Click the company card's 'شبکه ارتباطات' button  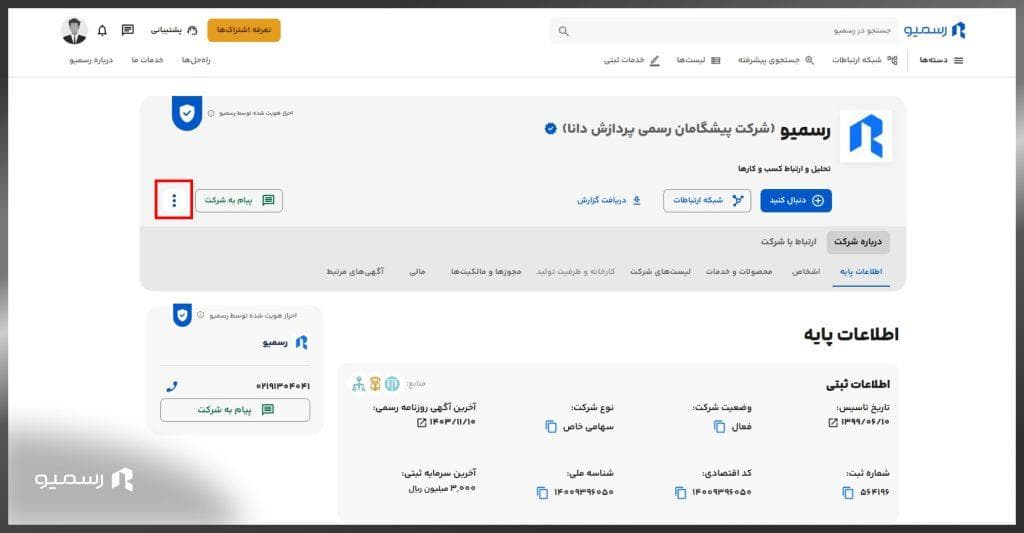(x=707, y=201)
